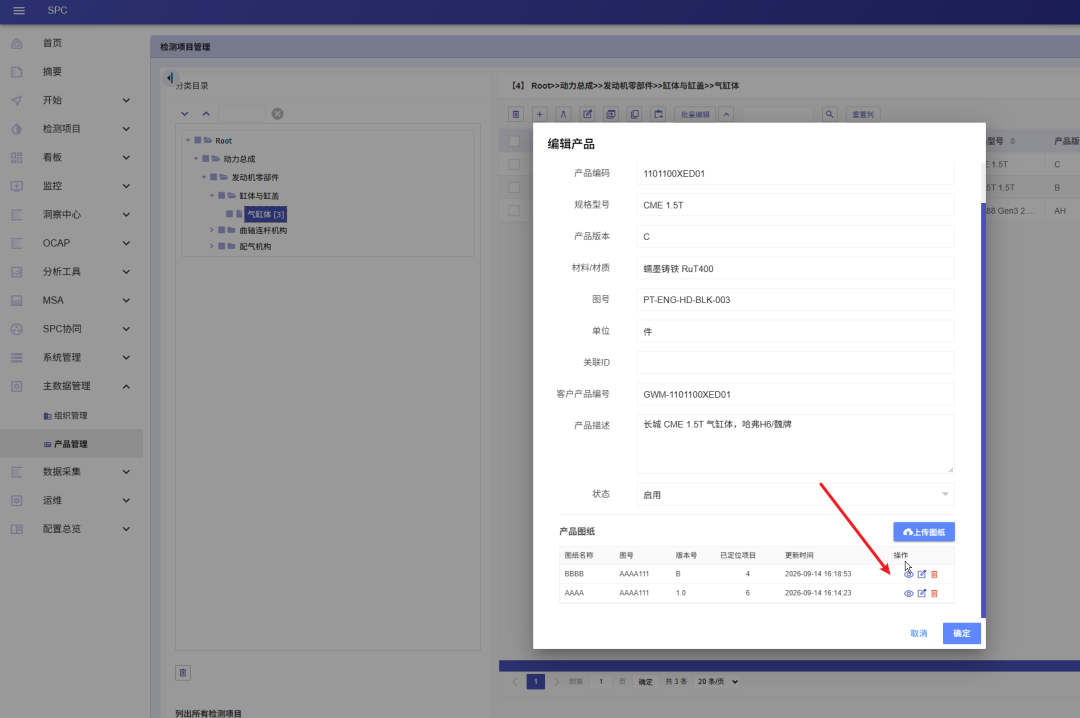Screen dimensions: 1080x718
Task: Delete the AAAA drawing row
Action: [x=934, y=593]
